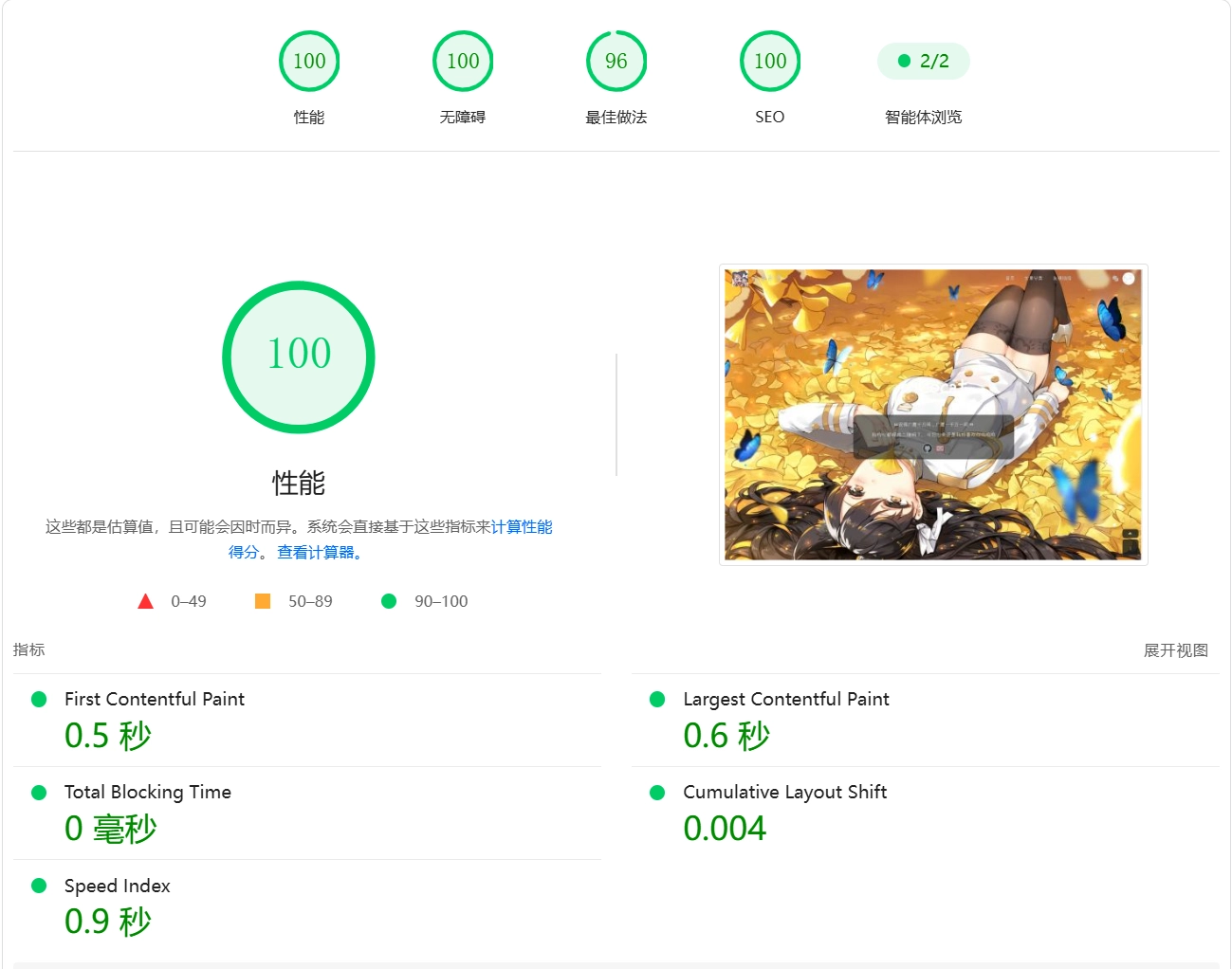Select the 最佳做法 gauge showing 96

[616, 62]
